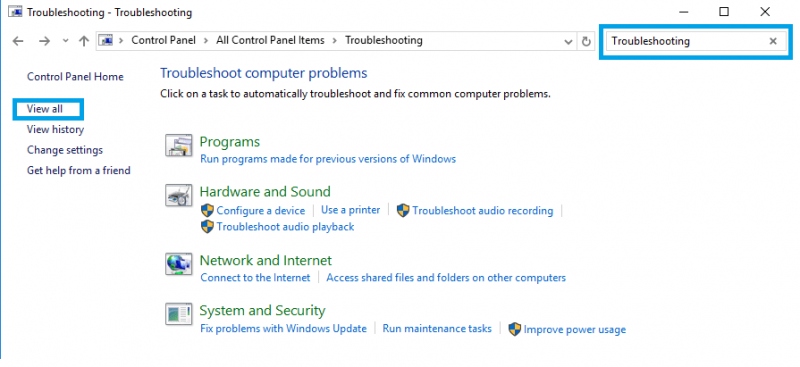Click inside the Troubleshooting search field
The width and height of the screenshot is (800, 367).
point(686,41)
